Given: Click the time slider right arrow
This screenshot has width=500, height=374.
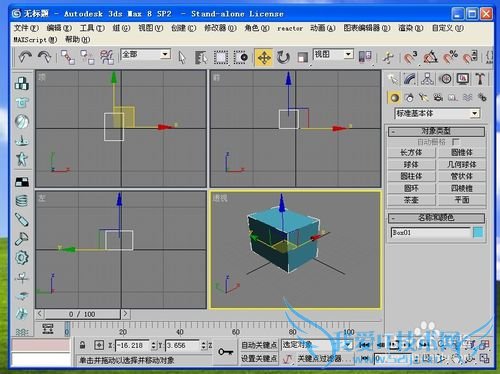Looking at the screenshot, I should [125, 314].
